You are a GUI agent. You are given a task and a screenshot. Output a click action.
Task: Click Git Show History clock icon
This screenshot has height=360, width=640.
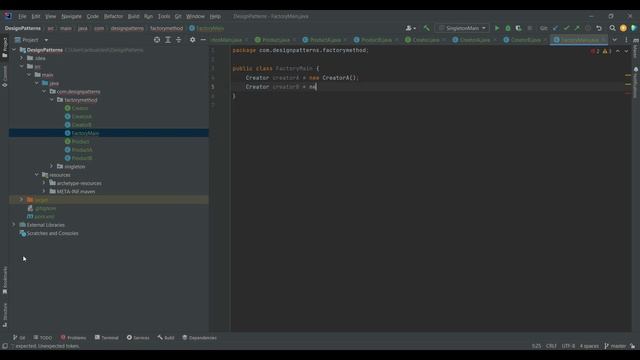point(588,28)
